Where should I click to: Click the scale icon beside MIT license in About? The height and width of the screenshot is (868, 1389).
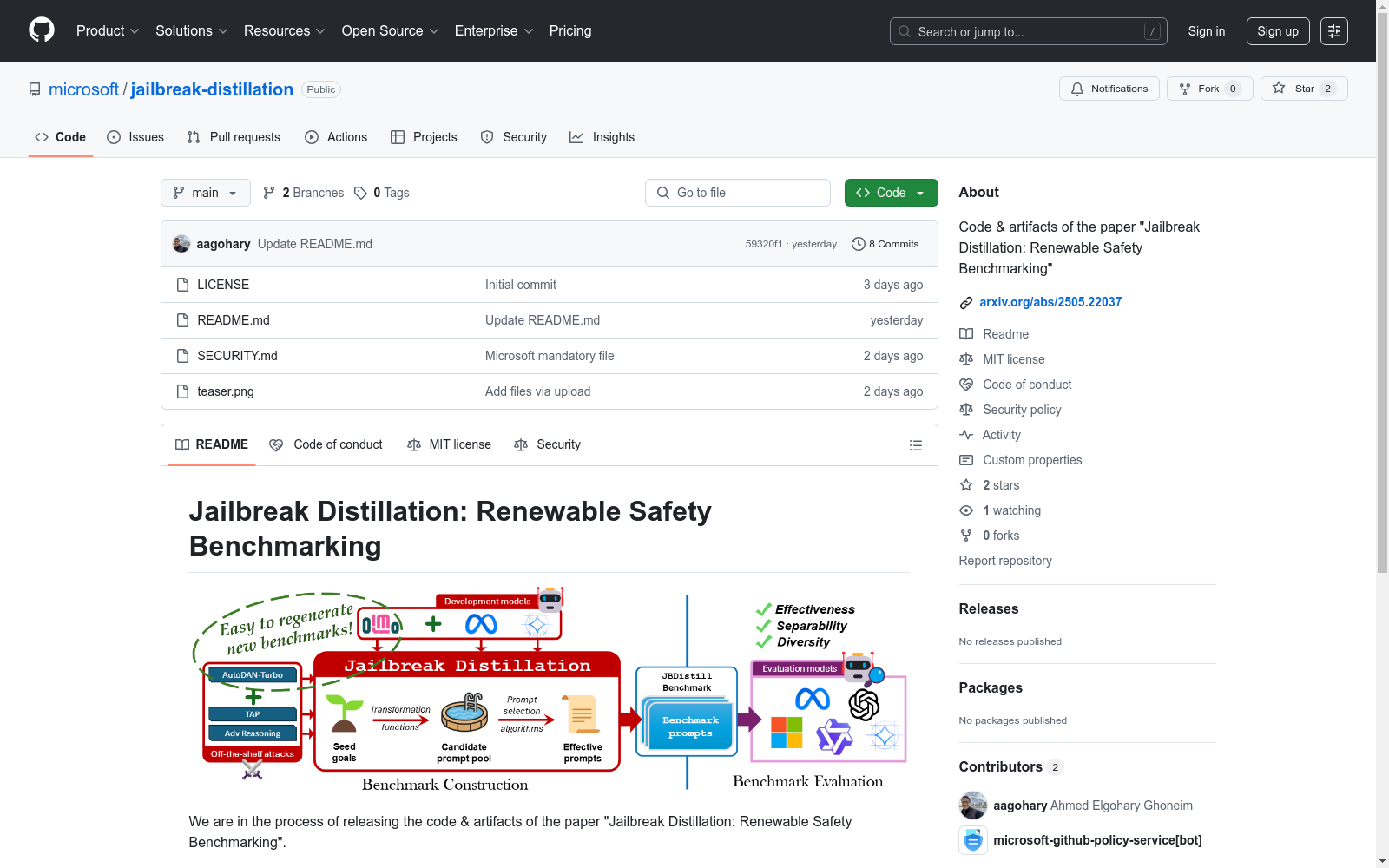coord(966,359)
